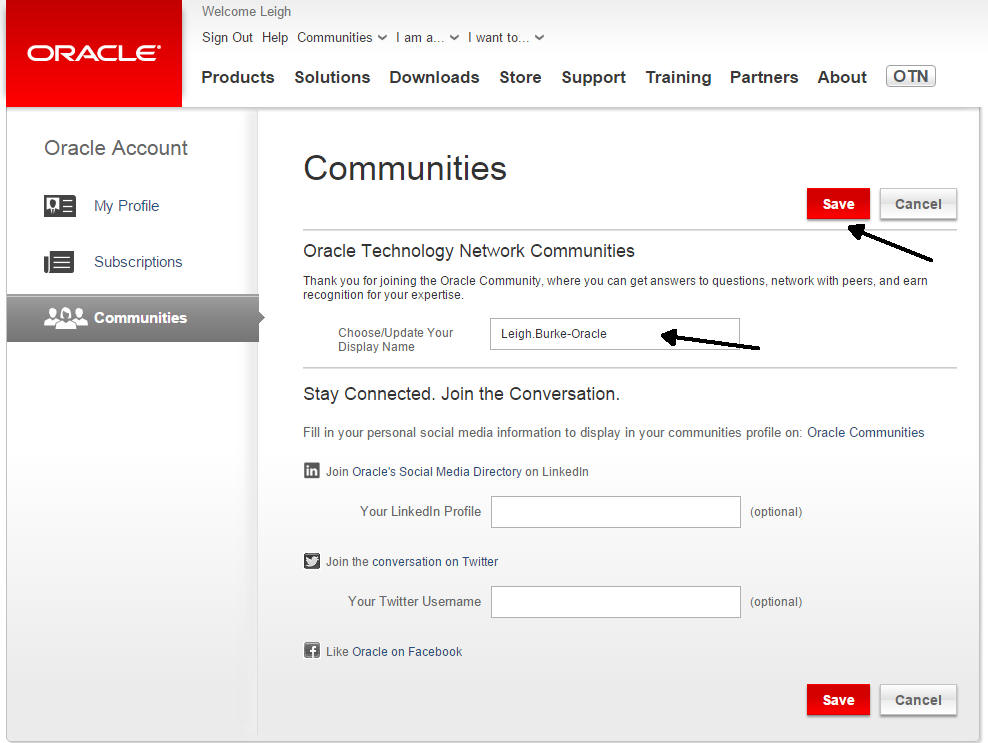The height and width of the screenshot is (743, 988).
Task: Click the 'Oracle Account' heading
Action: 116,147
